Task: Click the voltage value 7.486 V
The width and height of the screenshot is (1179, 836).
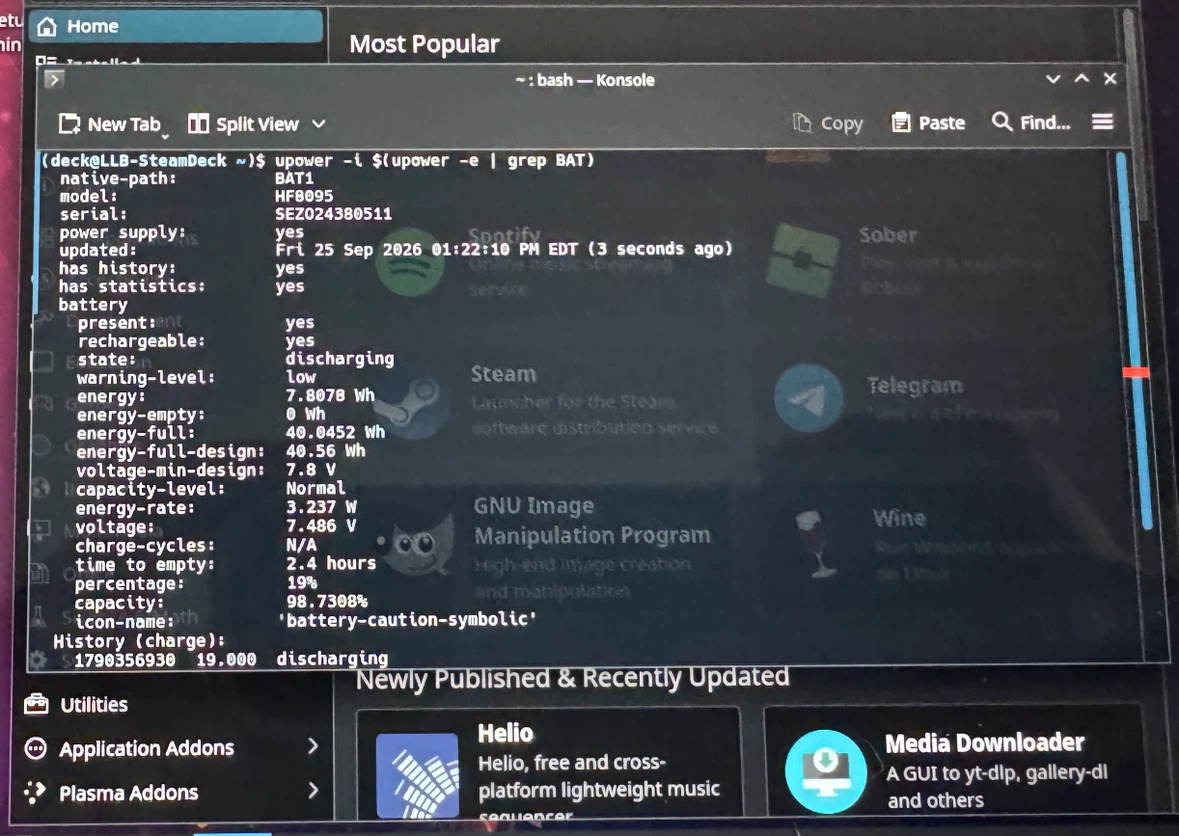Action: pos(320,526)
